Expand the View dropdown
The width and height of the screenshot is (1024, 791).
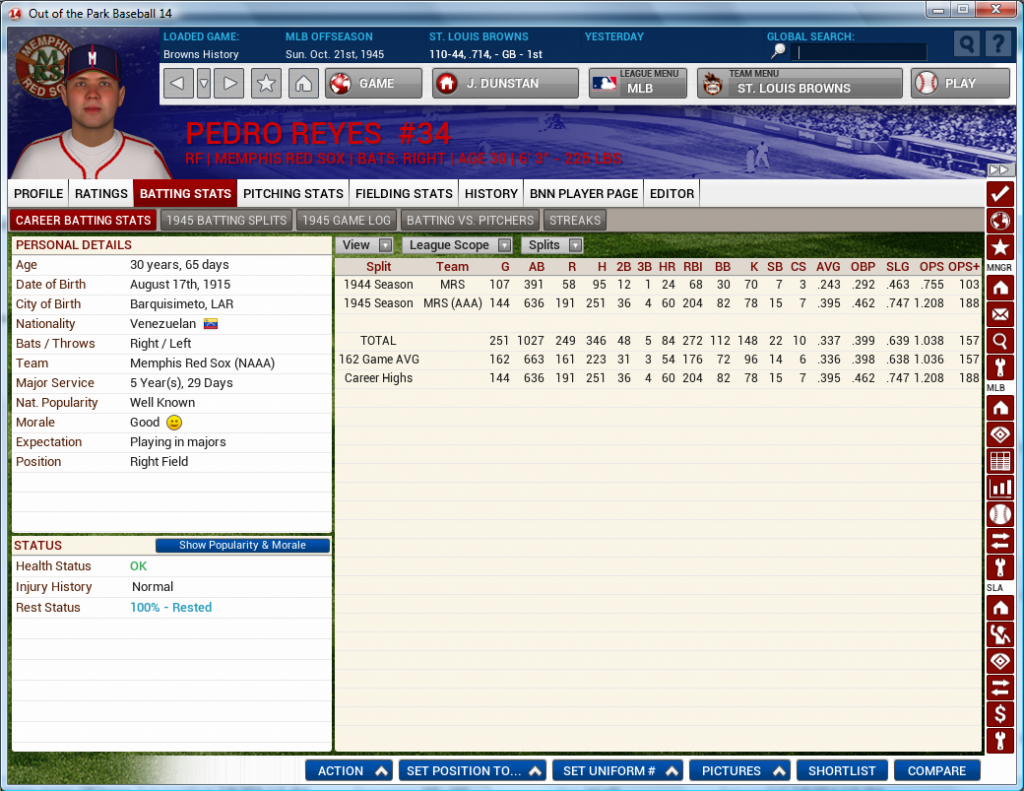pyautogui.click(x=365, y=245)
